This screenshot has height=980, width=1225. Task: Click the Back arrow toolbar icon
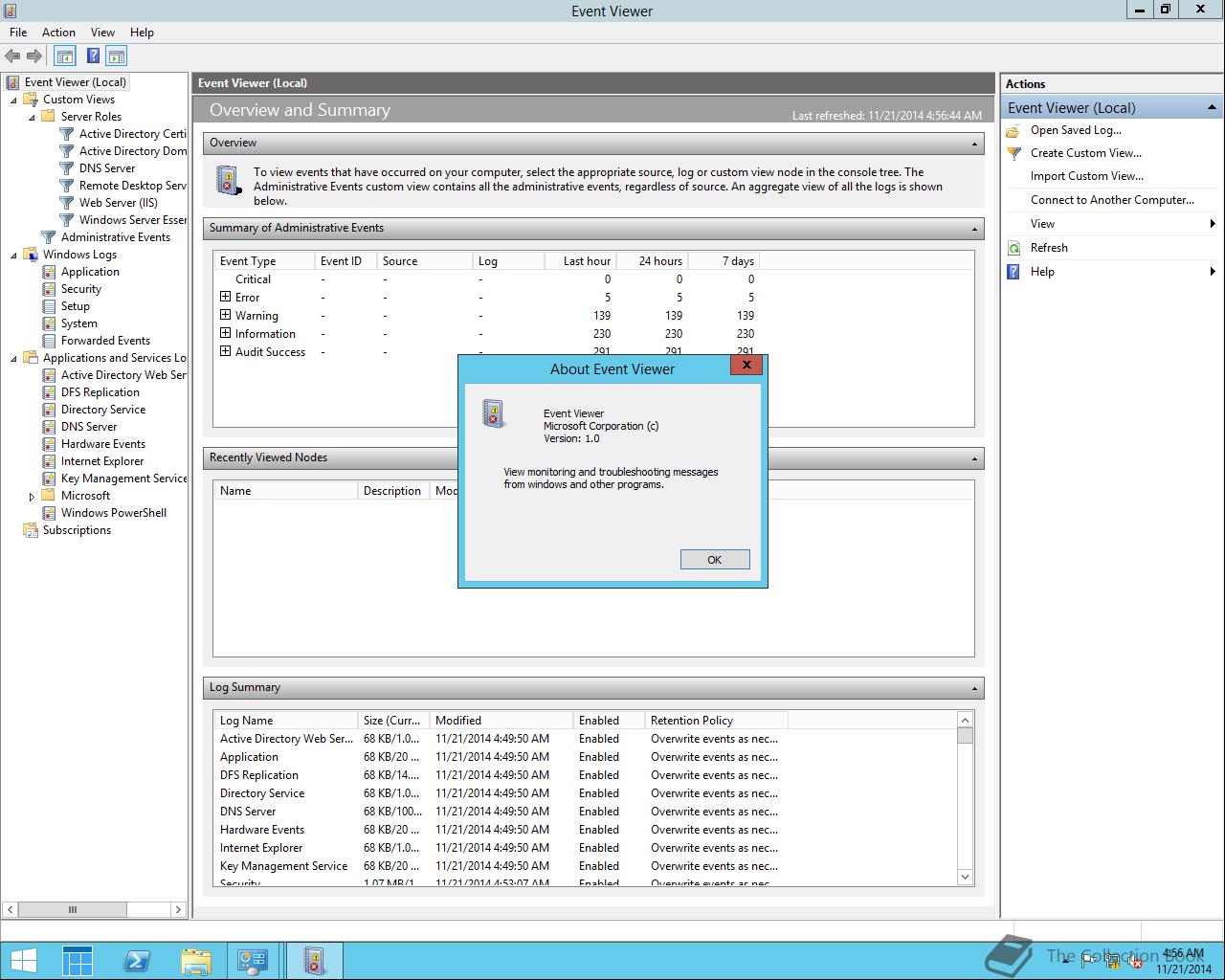(12, 56)
